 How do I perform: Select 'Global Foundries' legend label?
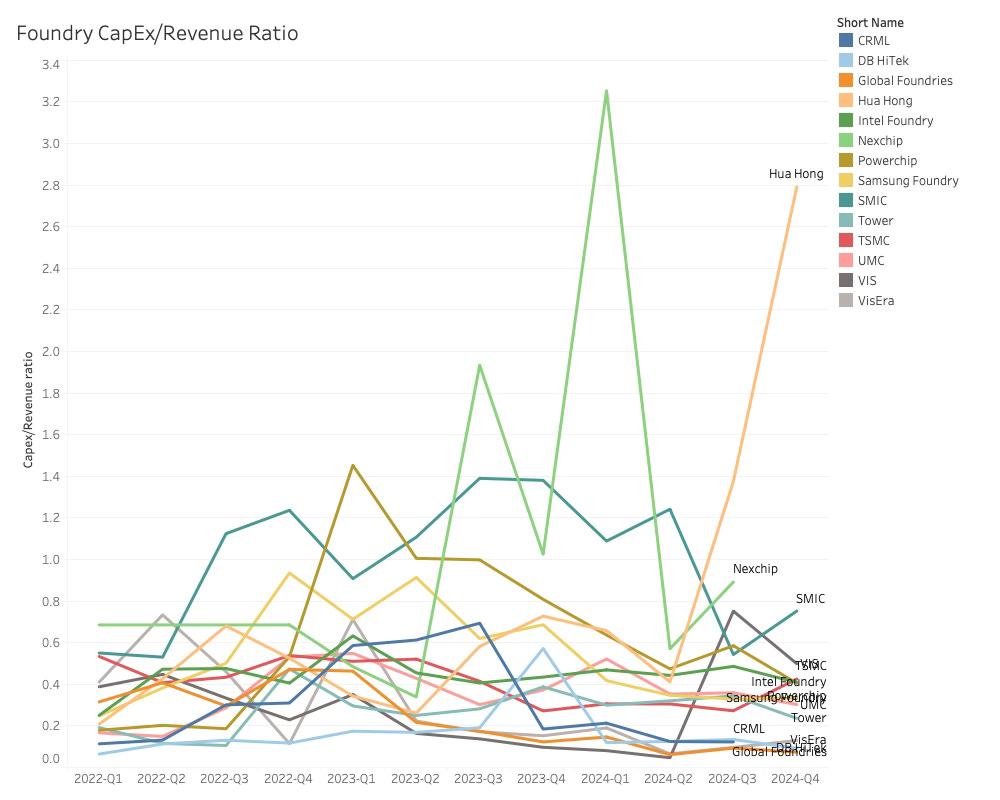point(905,80)
